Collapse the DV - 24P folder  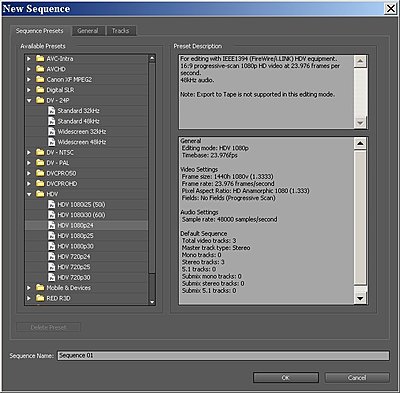[29, 100]
